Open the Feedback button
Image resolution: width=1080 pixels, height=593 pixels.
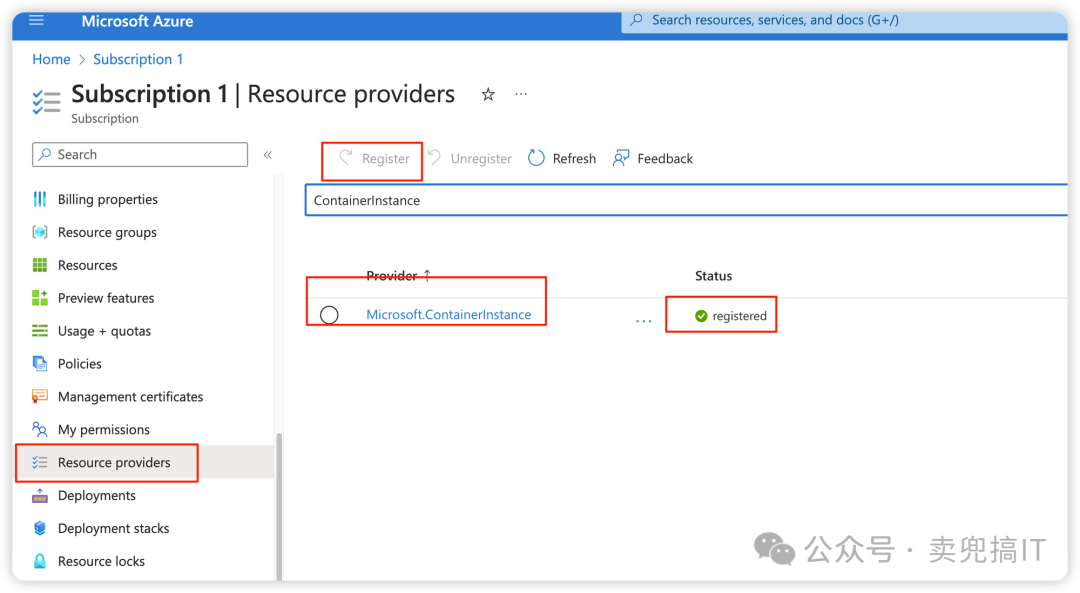point(653,159)
